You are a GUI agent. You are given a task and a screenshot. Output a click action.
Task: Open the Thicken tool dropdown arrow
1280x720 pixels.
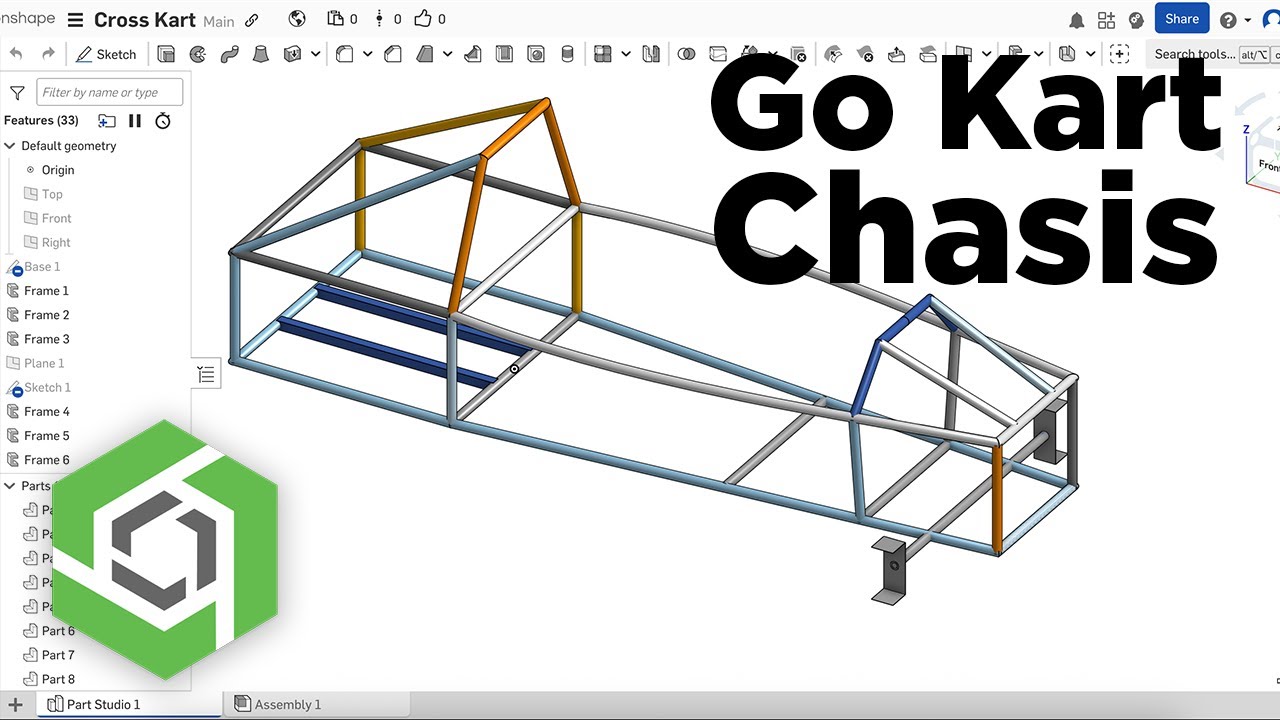[316, 54]
